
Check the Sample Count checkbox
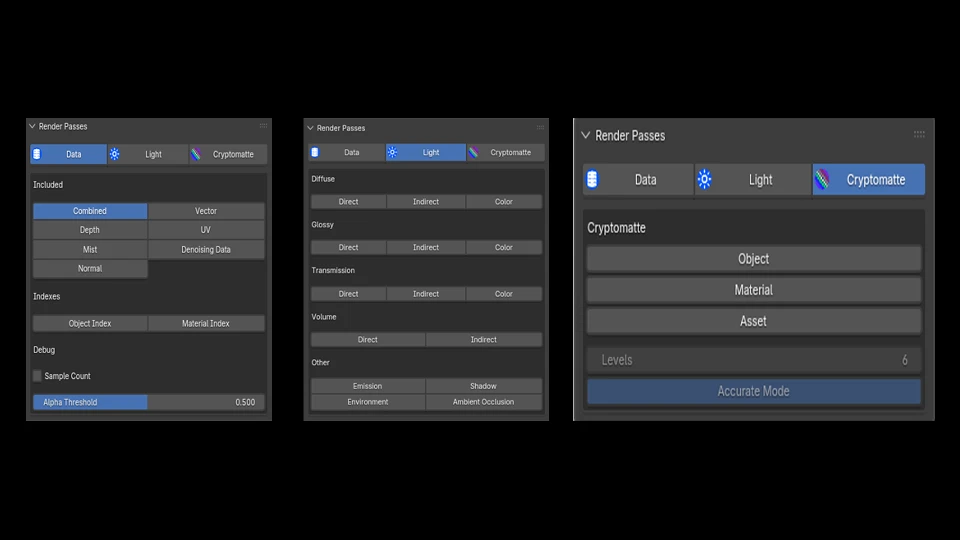[37, 376]
